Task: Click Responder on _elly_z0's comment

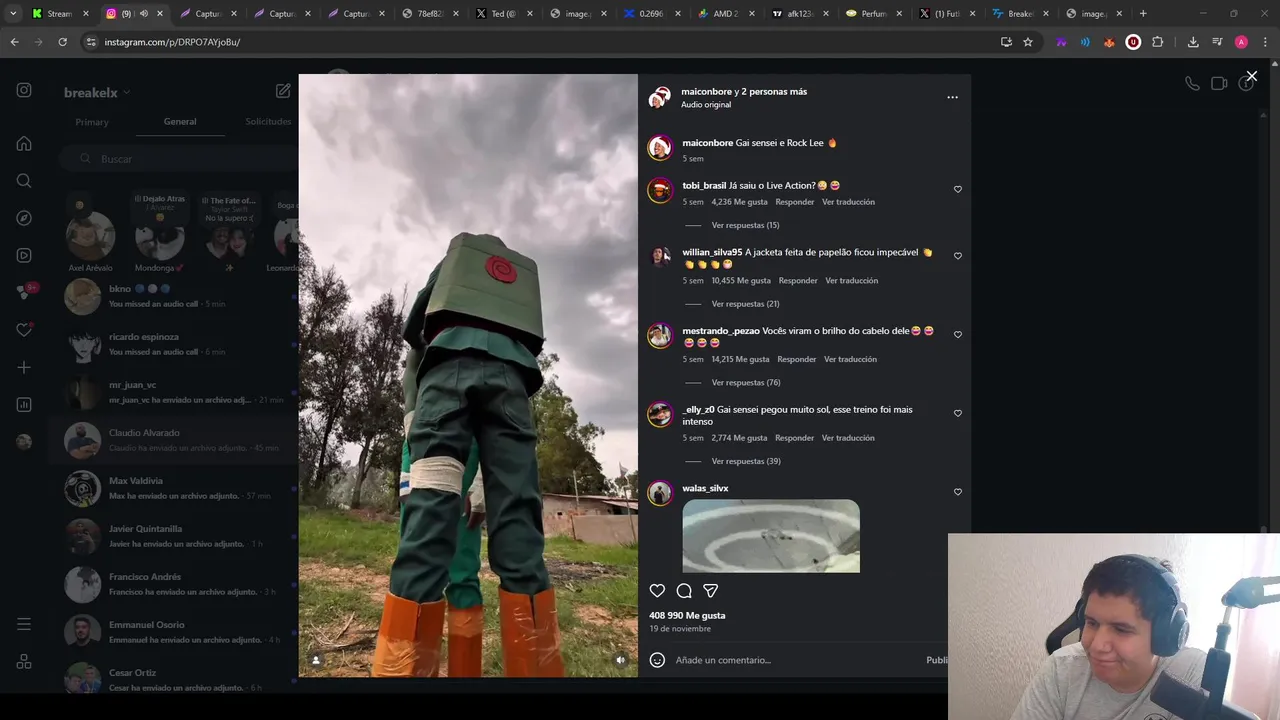Action: (795, 438)
